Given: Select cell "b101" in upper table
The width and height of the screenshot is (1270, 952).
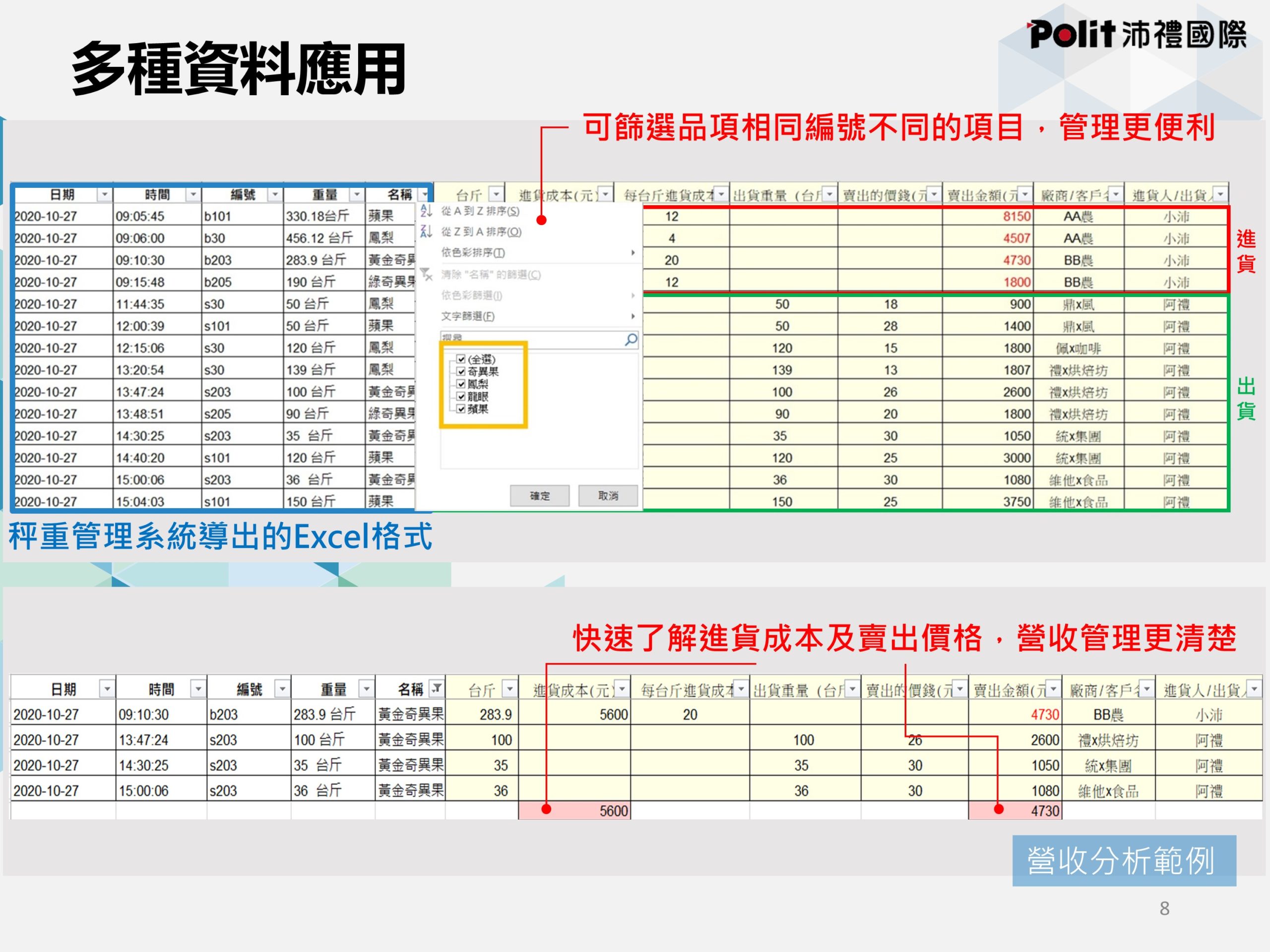Looking at the screenshot, I should (242, 216).
